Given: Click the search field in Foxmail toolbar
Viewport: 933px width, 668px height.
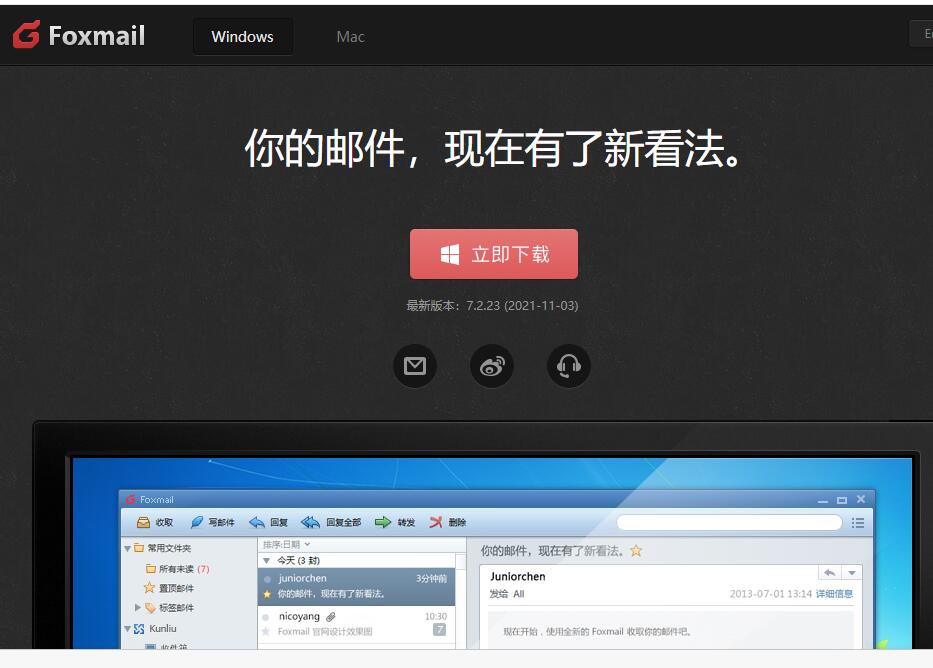Looking at the screenshot, I should click(x=729, y=522).
